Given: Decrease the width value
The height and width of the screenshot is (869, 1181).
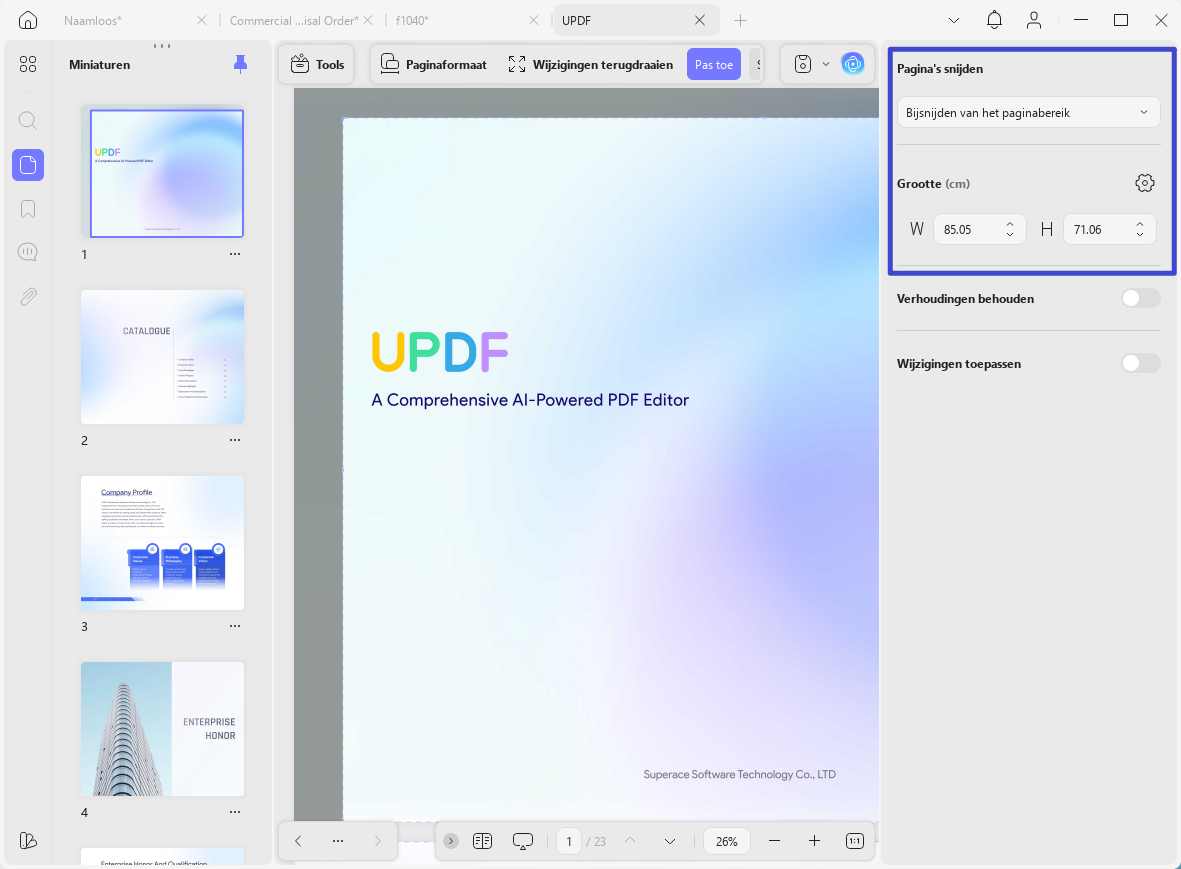Looking at the screenshot, I should pos(1010,236).
